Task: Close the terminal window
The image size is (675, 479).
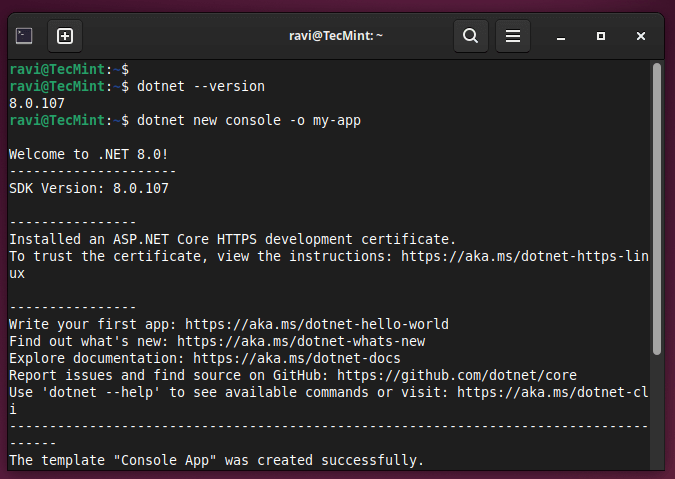Action: pyautogui.click(x=641, y=36)
